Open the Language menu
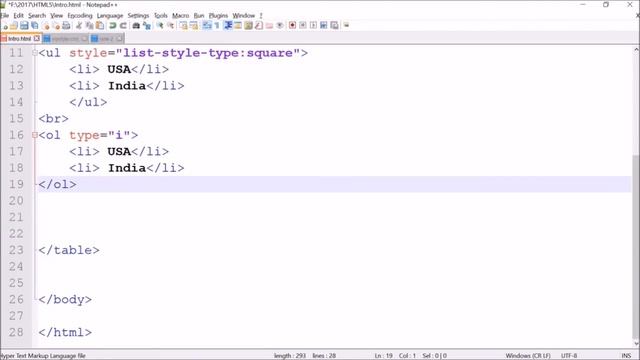 (110, 16)
